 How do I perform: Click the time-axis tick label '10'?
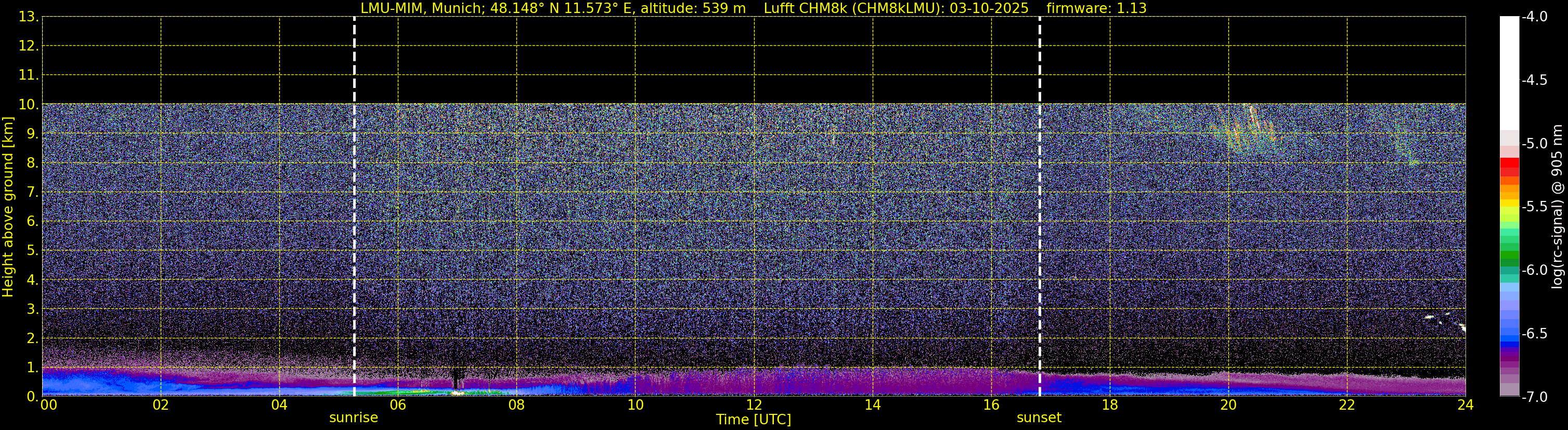point(636,405)
